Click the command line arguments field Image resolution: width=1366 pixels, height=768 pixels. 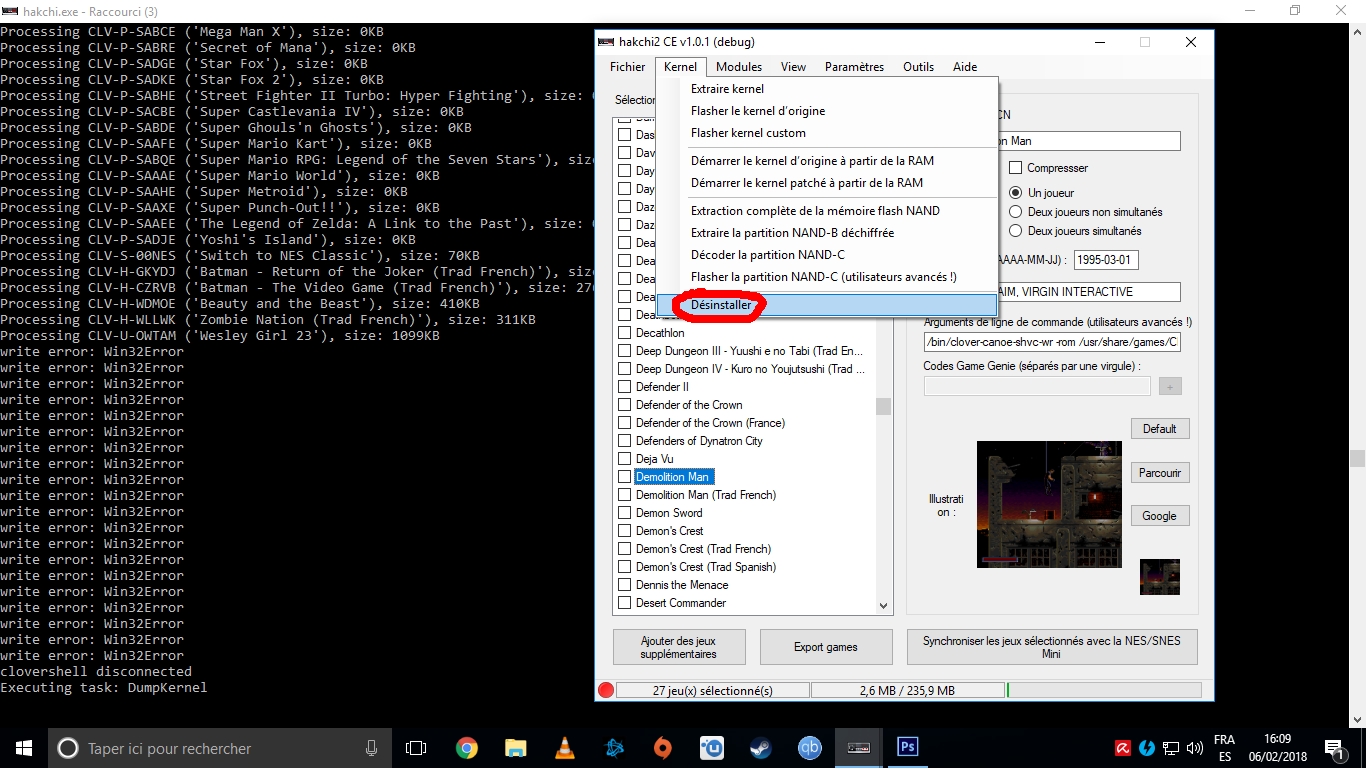1051,343
